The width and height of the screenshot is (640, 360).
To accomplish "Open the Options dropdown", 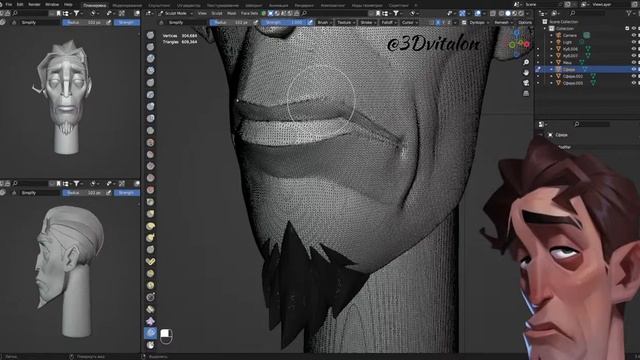I will [526, 22].
